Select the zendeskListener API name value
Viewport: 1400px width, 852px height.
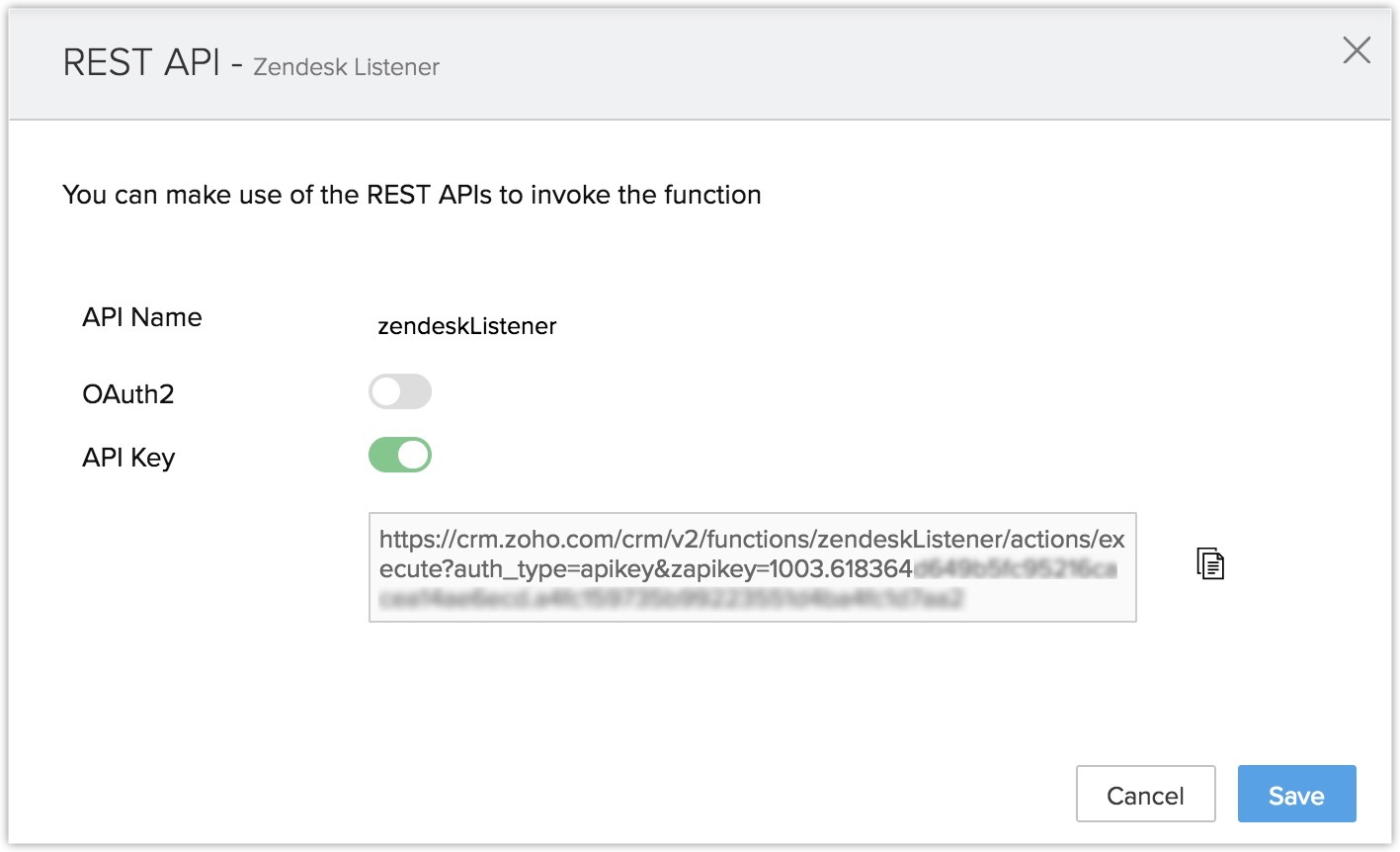[x=466, y=326]
